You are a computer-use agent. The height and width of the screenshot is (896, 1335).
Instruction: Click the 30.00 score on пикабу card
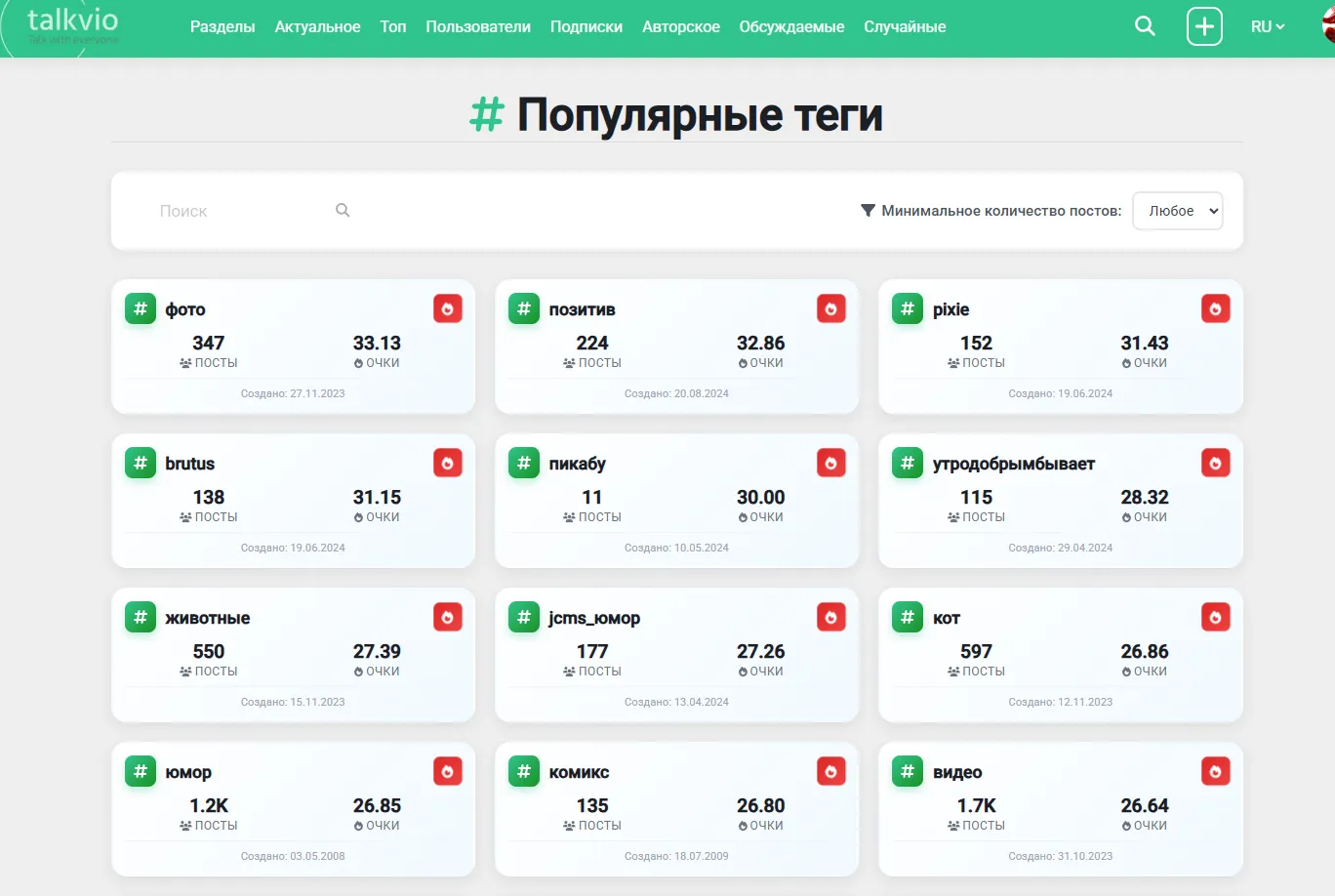(x=760, y=497)
